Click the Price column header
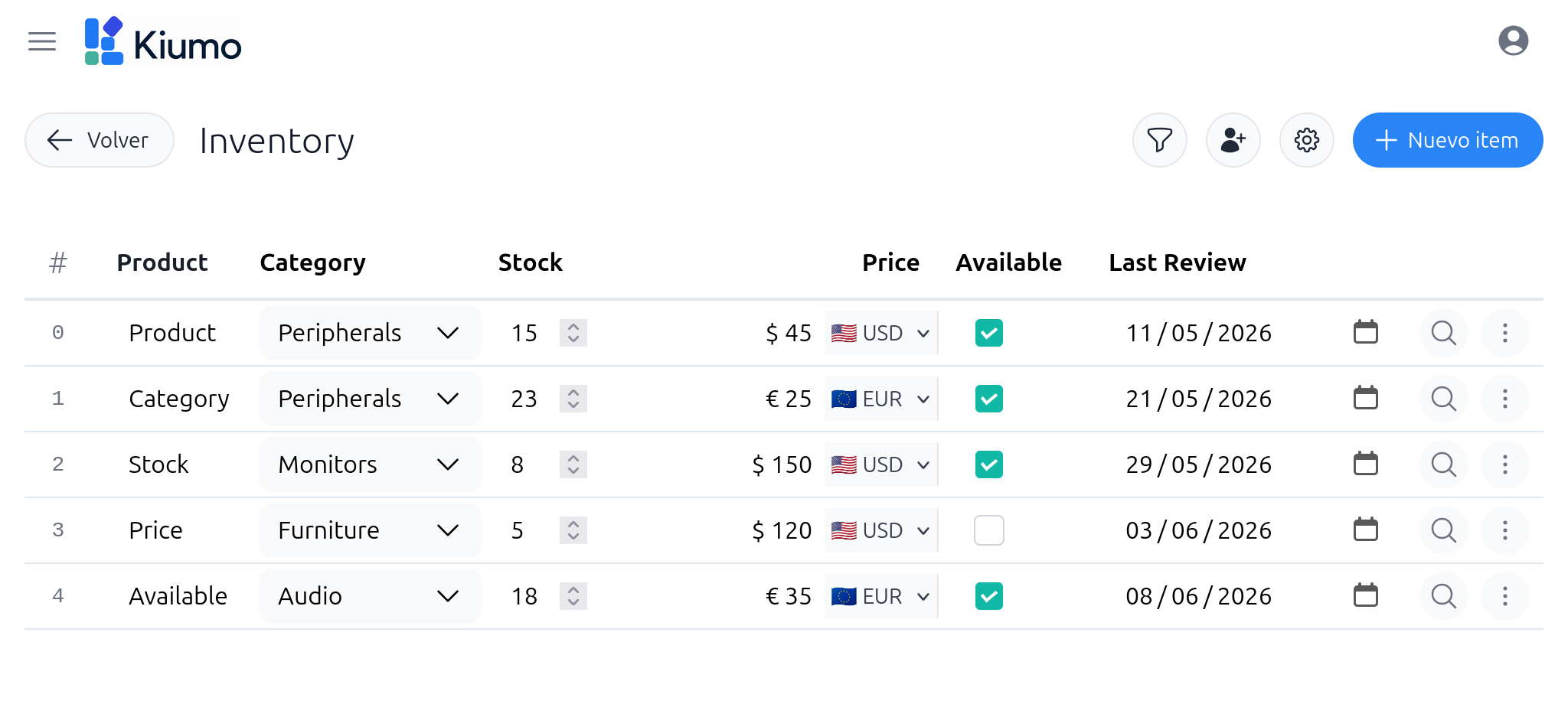This screenshot has width=1568, height=717. point(890,262)
